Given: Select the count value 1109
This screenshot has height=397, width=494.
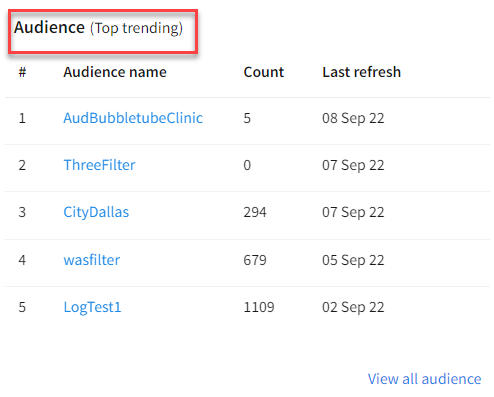Looking at the screenshot, I should pos(259,307).
